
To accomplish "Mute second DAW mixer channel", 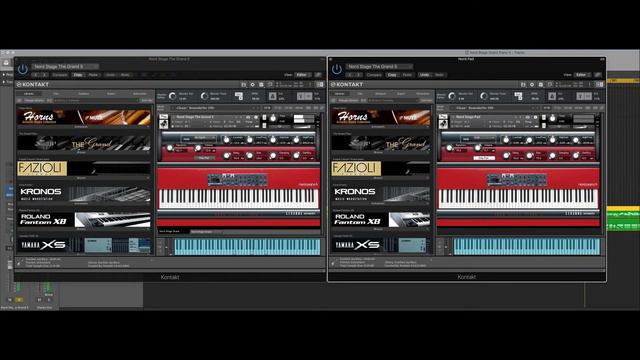I will (39, 300).
